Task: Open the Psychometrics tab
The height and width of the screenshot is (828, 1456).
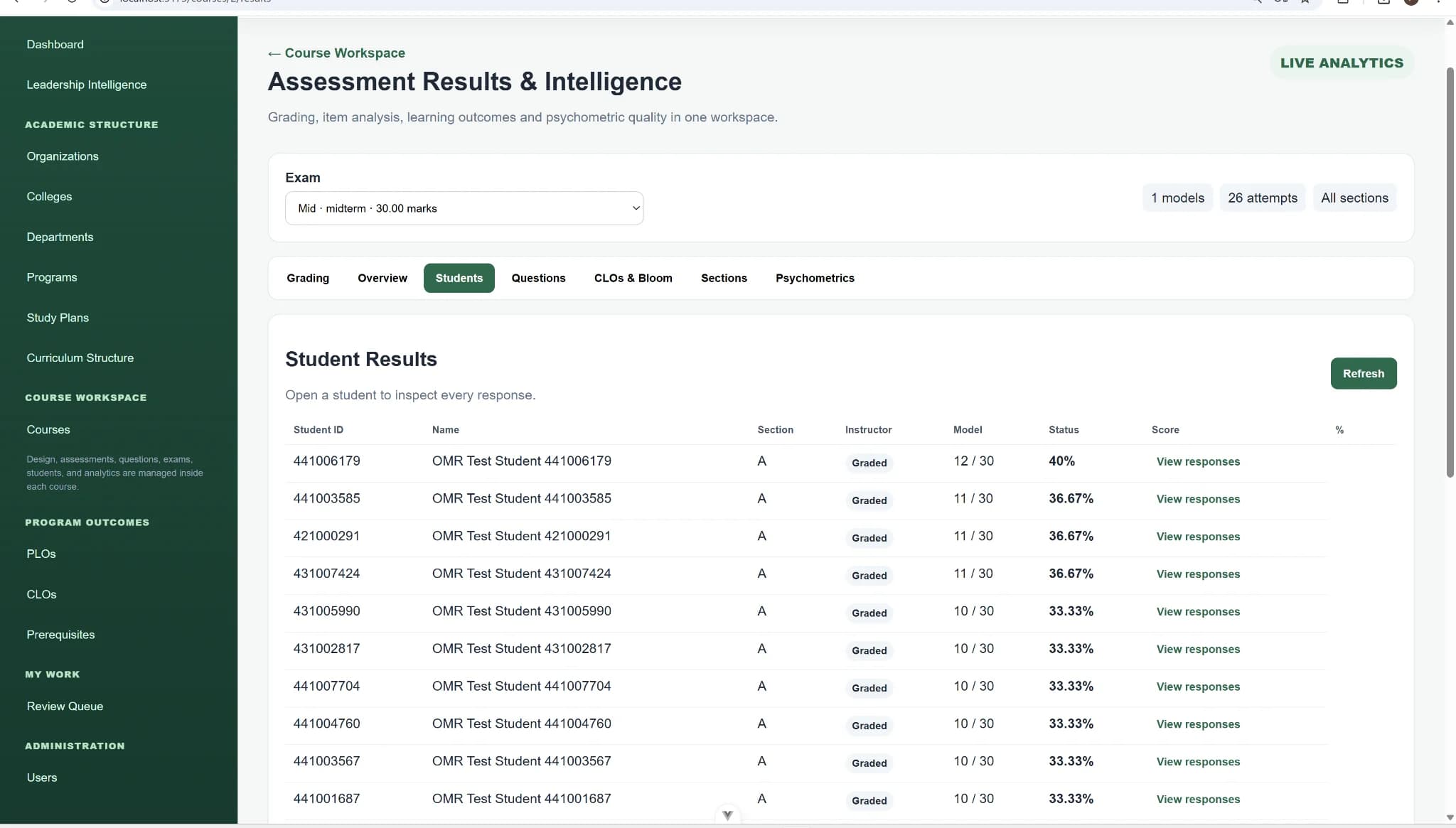Action: pos(815,278)
